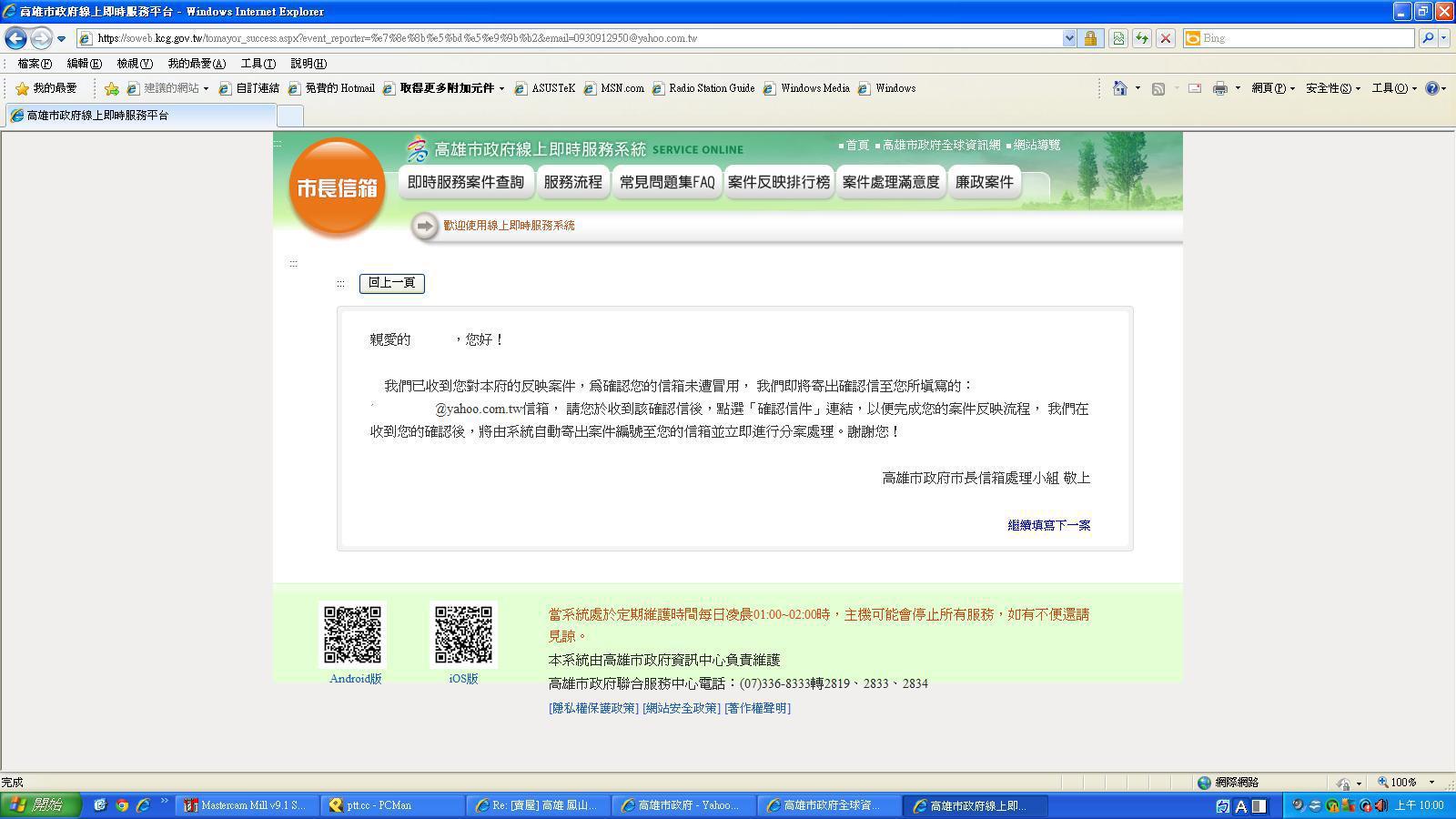Open a new blank tab
This screenshot has width=1456, height=819.
[289, 116]
